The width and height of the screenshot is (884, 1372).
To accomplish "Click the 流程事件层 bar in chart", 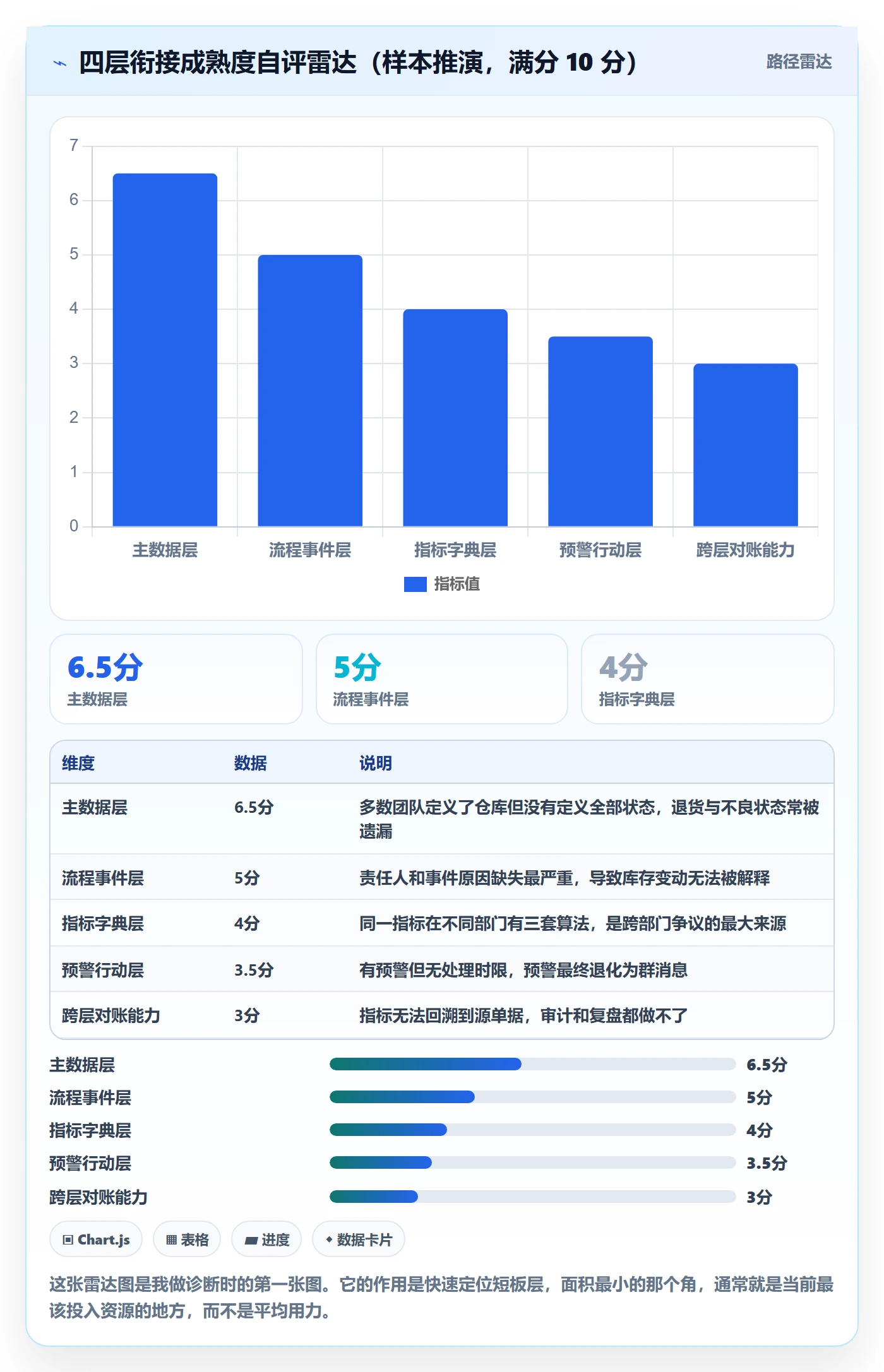I will coord(310,391).
